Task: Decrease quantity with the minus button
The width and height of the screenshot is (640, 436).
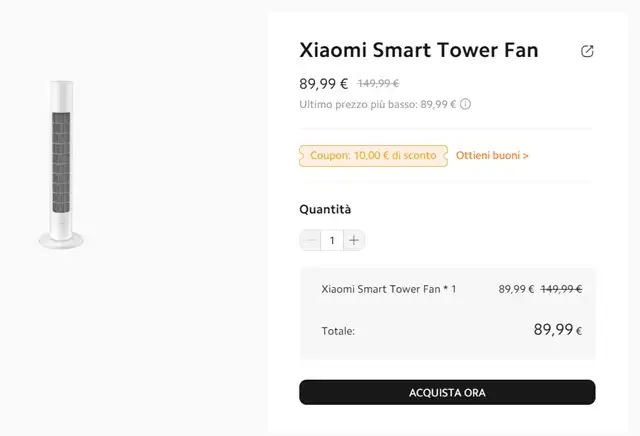Action: [x=311, y=240]
